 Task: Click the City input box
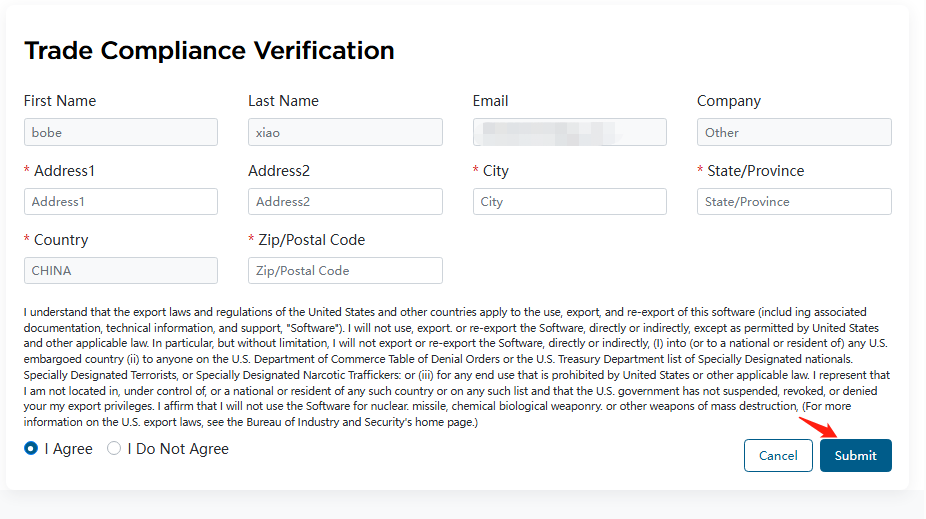[569, 201]
